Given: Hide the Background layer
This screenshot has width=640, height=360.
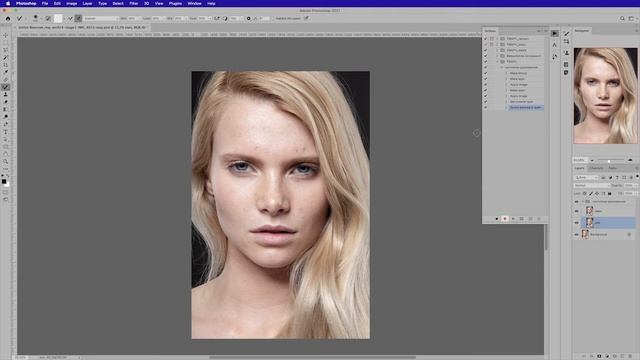Looking at the screenshot, I should pos(577,234).
